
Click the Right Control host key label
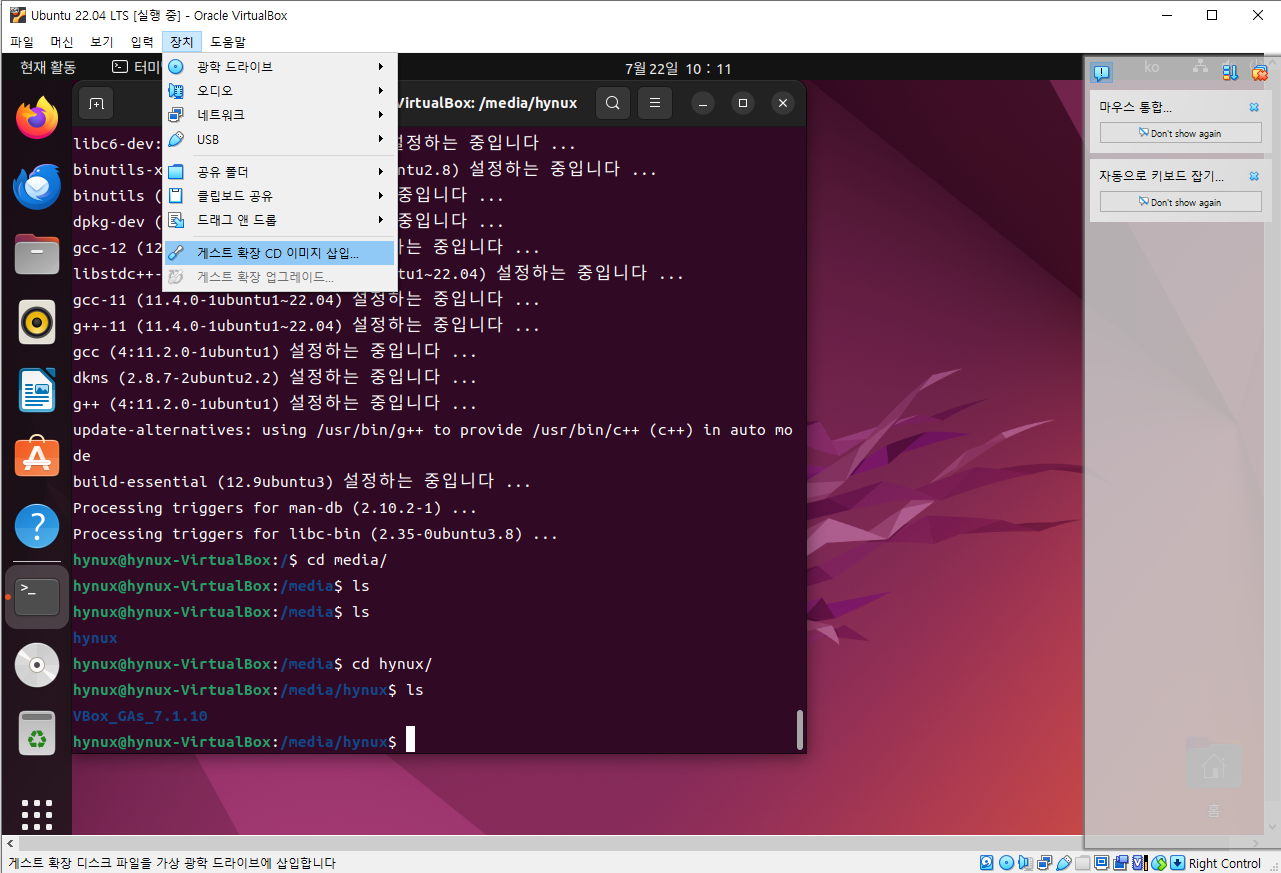(x=1225, y=863)
